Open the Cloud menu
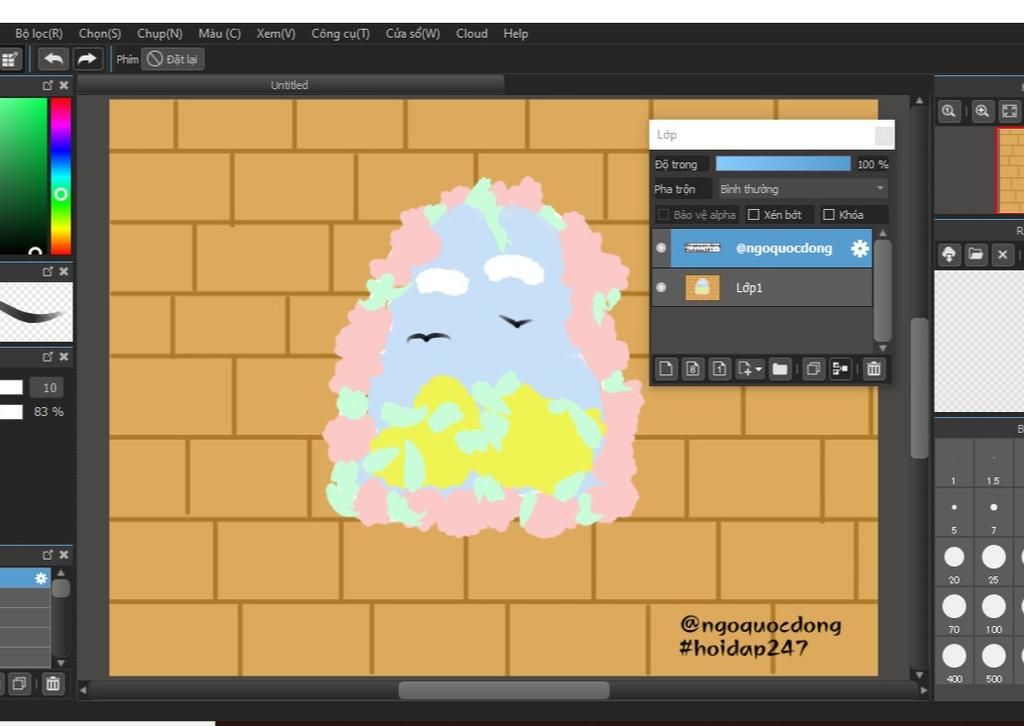The width and height of the screenshot is (1024, 726). pyautogui.click(x=472, y=33)
